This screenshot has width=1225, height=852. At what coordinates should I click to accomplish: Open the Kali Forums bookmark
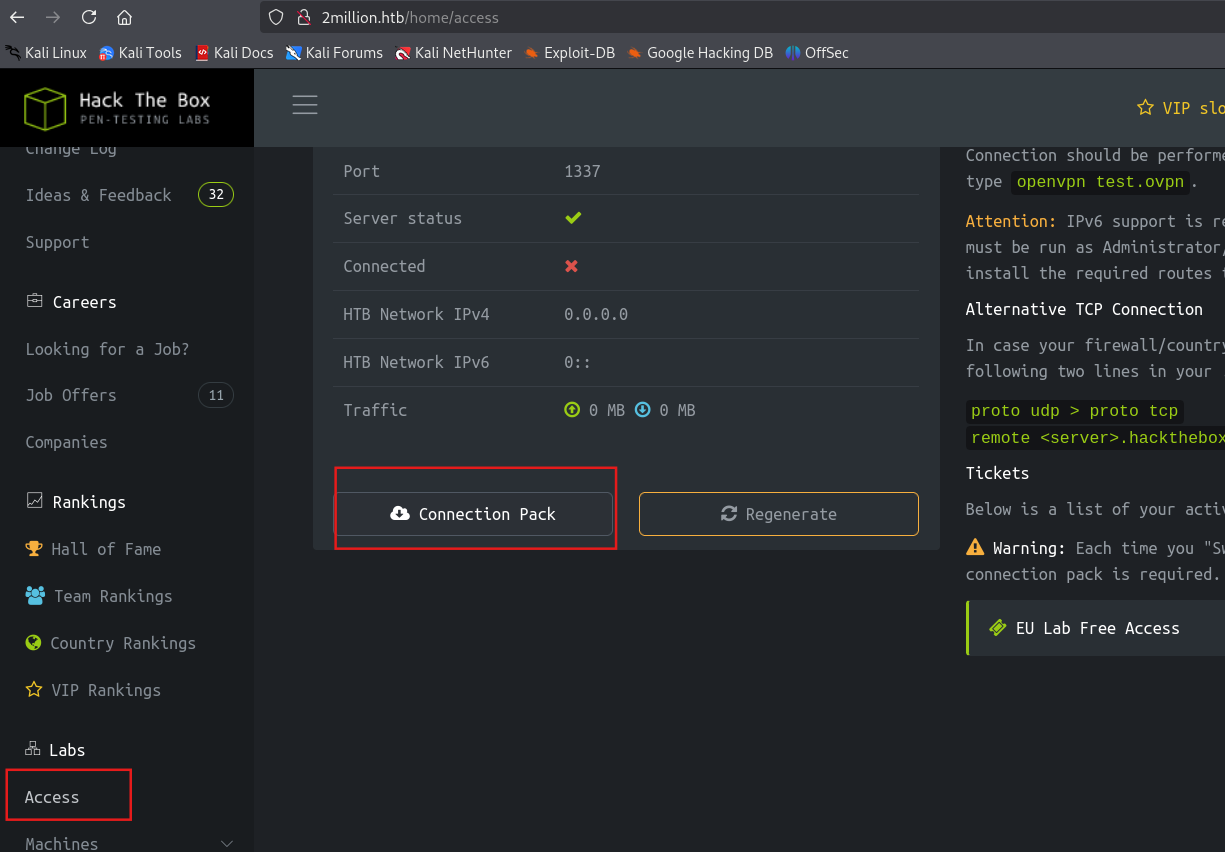coord(334,53)
